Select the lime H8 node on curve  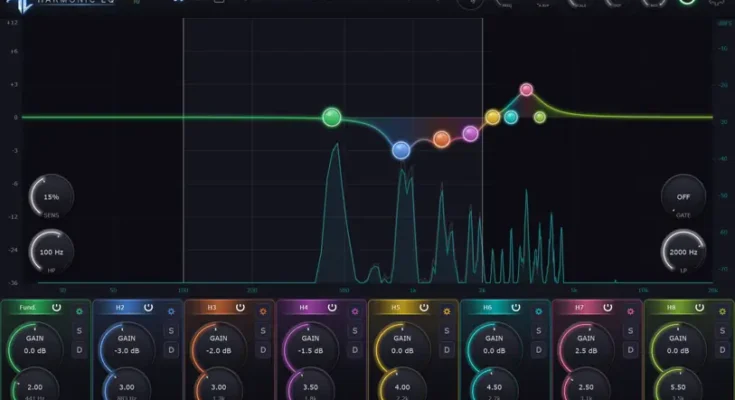click(x=540, y=117)
